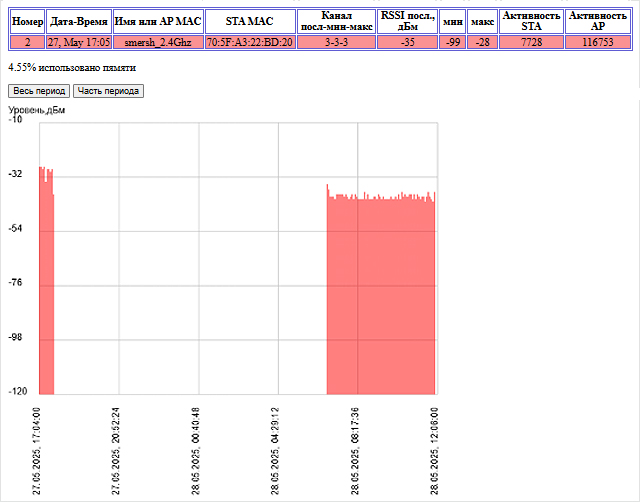Select the "Дата-Время" column header

pos(79,21)
